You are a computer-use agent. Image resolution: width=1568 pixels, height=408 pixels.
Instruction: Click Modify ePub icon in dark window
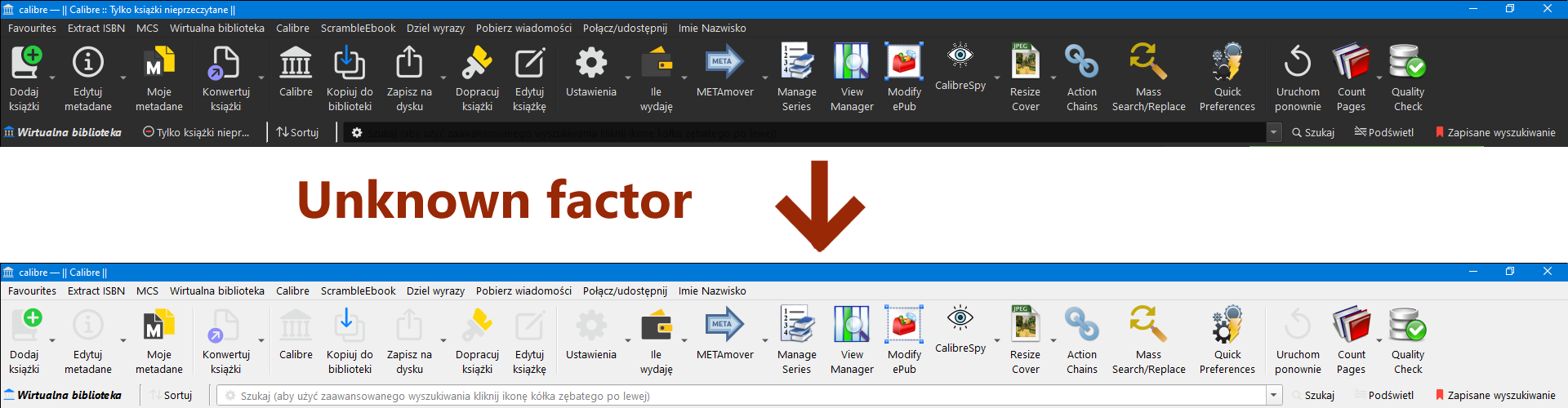[904, 62]
